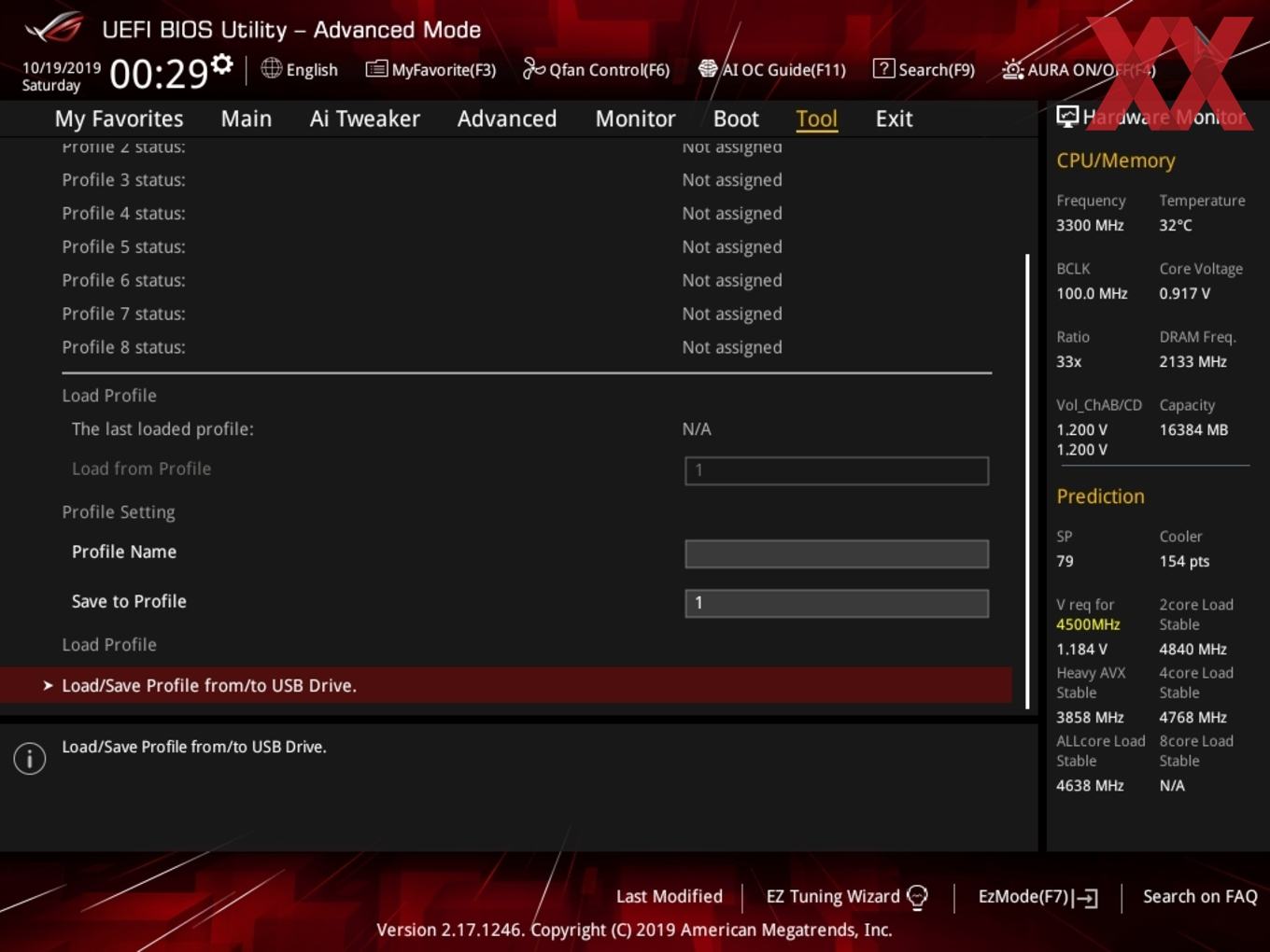Click the 2133 MHz DRAM Freq. value
The image size is (1270, 952).
click(1192, 361)
